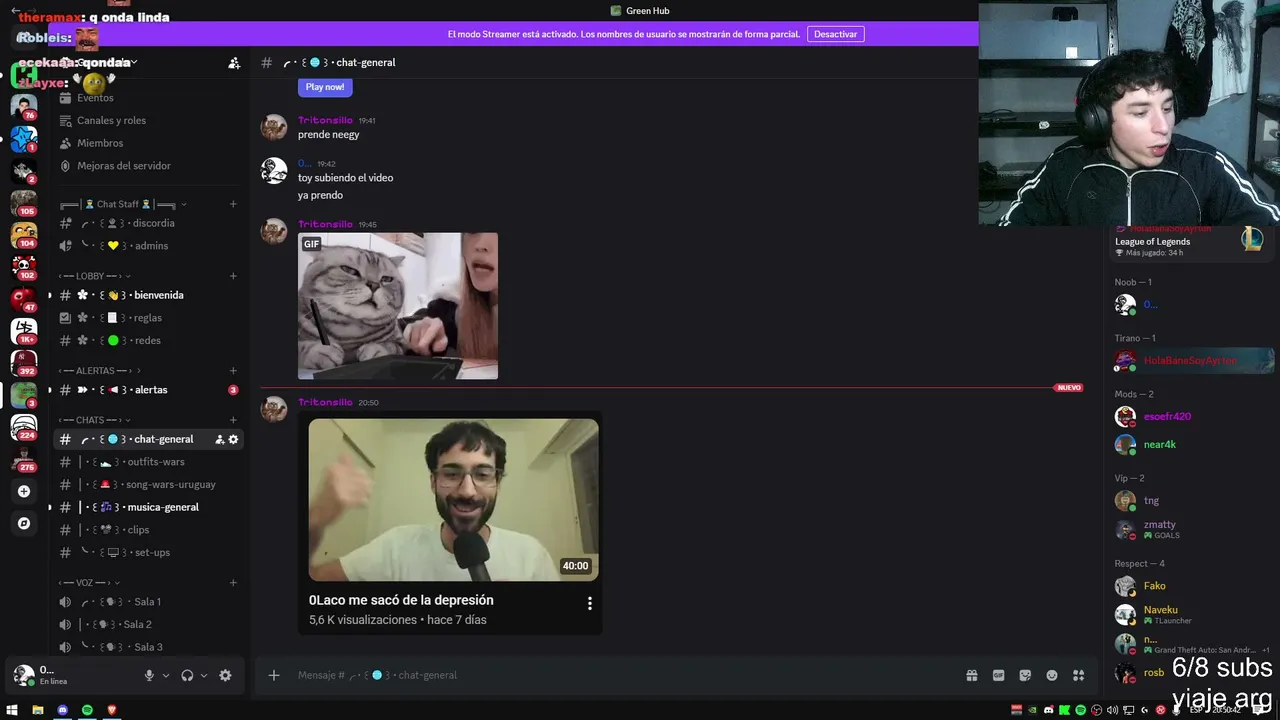This screenshot has height=720, width=1280.
Task: Open the server with 102 badge
Action: [x=24, y=266]
